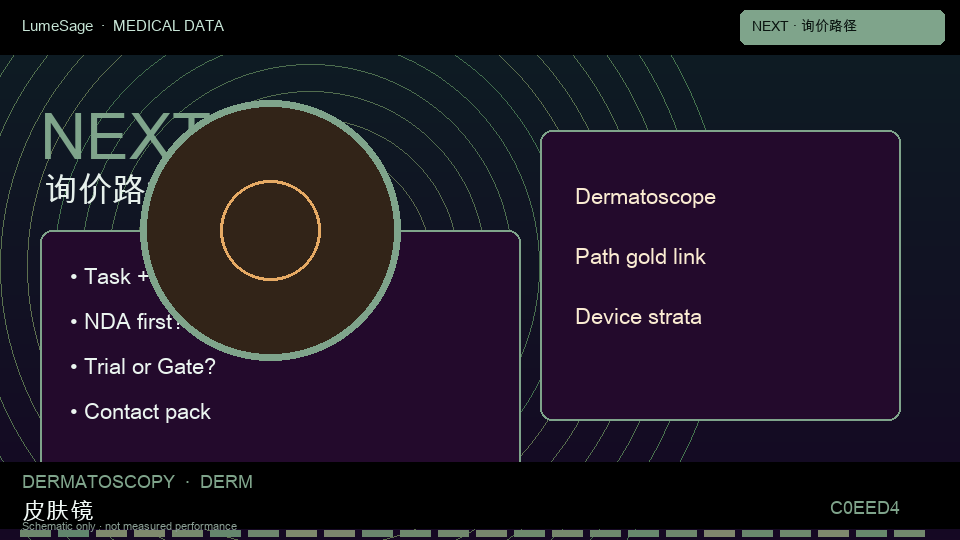Click the NDA first bullet item
Viewport: 960px width, 540px height.
pyautogui.click(x=131, y=321)
